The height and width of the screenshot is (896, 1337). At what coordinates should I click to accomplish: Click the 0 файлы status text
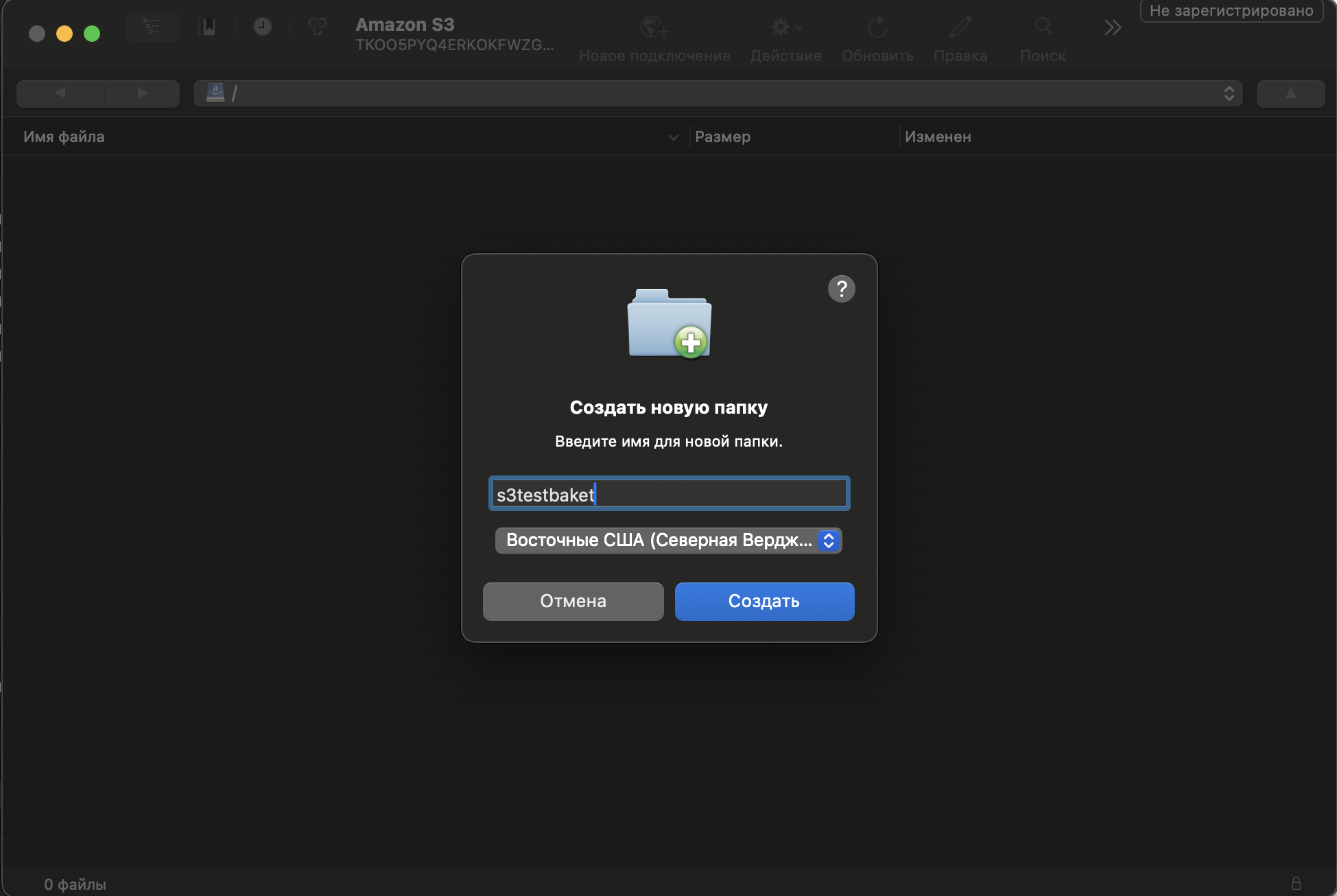[x=75, y=884]
